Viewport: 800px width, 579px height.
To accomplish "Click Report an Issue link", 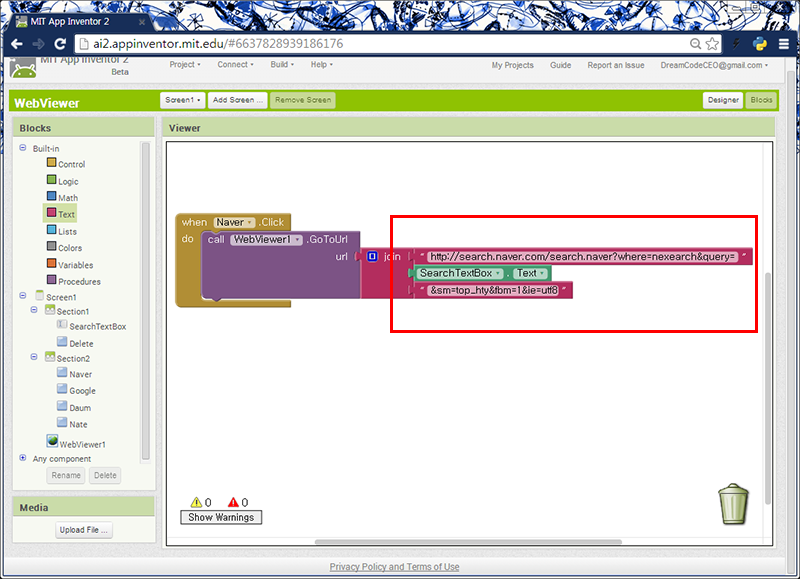I will tap(616, 65).
